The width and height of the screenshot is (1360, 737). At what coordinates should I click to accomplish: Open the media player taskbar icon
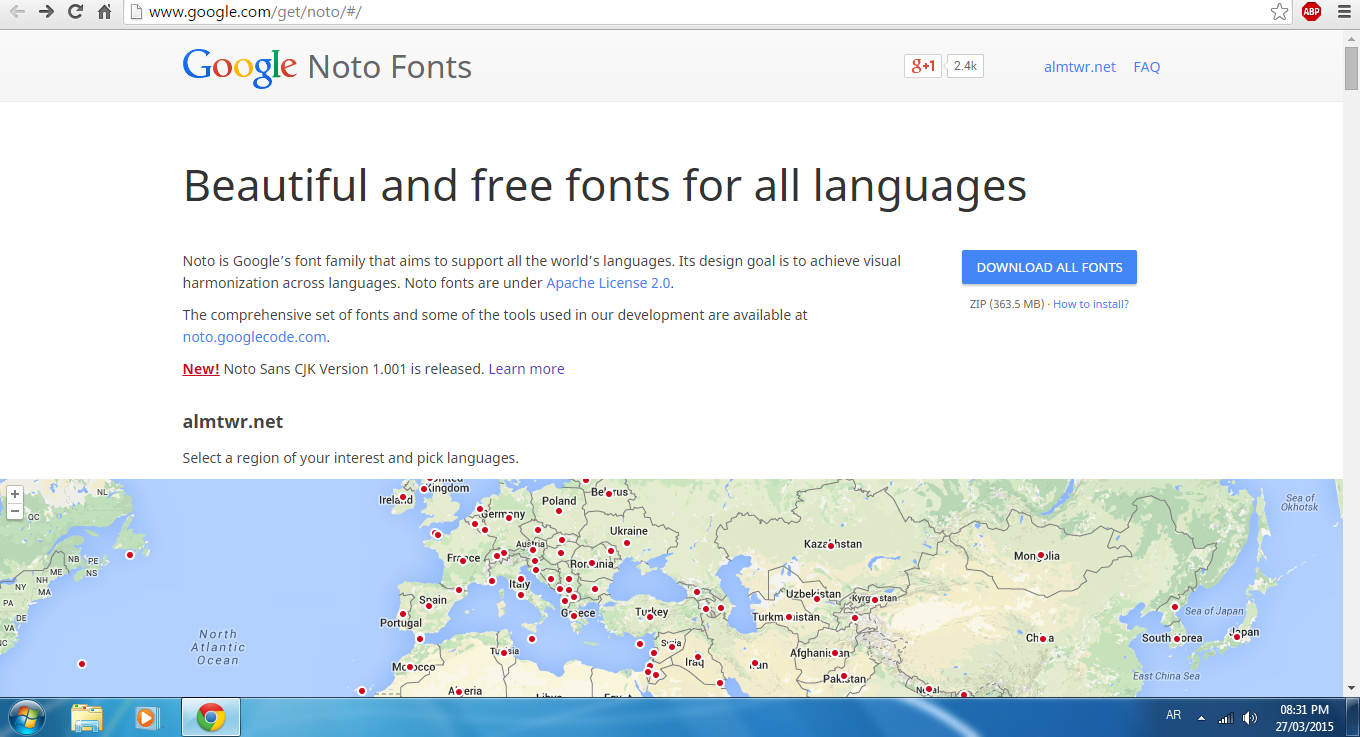(x=146, y=717)
